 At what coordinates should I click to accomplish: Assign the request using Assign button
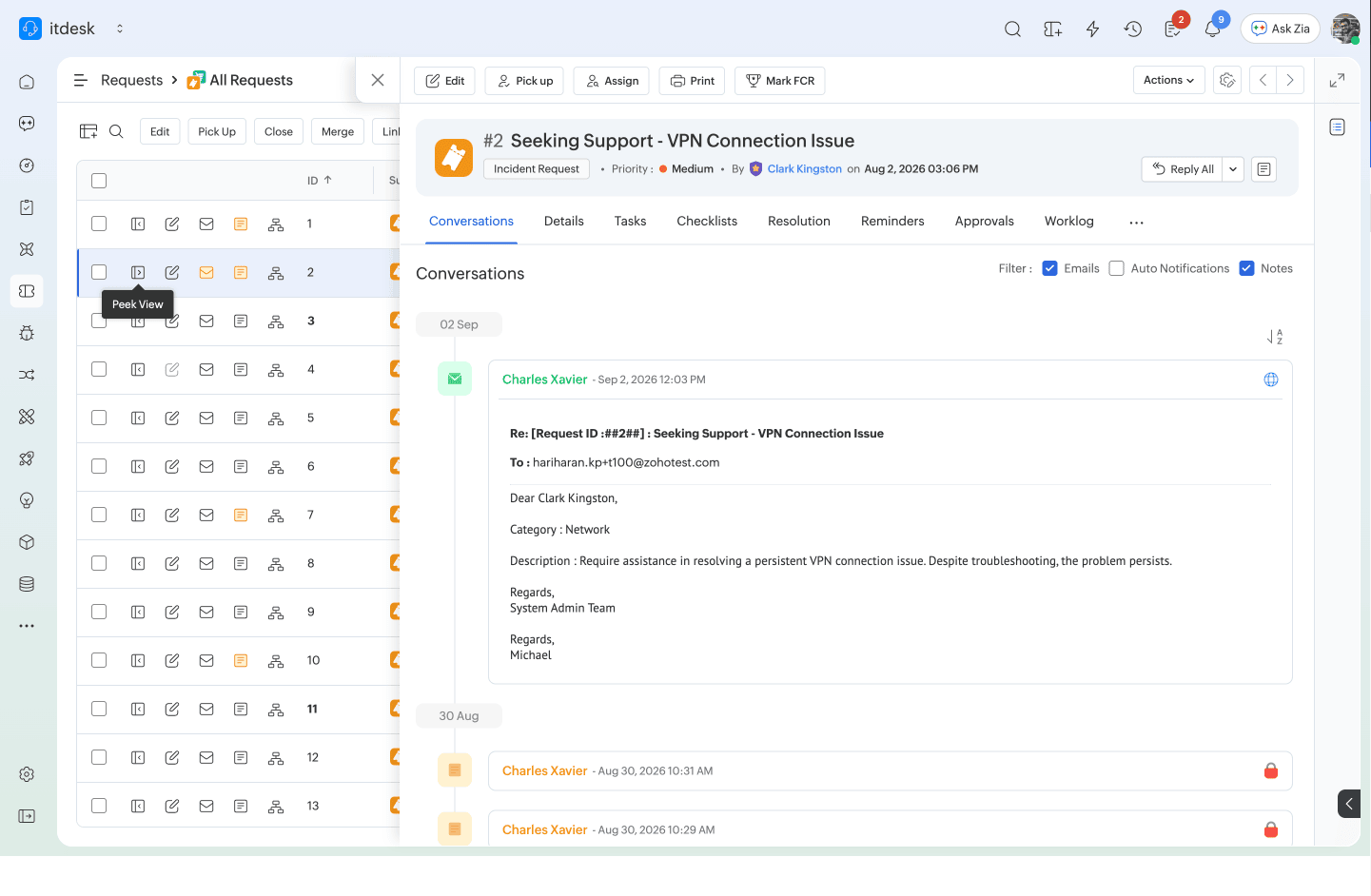612,81
